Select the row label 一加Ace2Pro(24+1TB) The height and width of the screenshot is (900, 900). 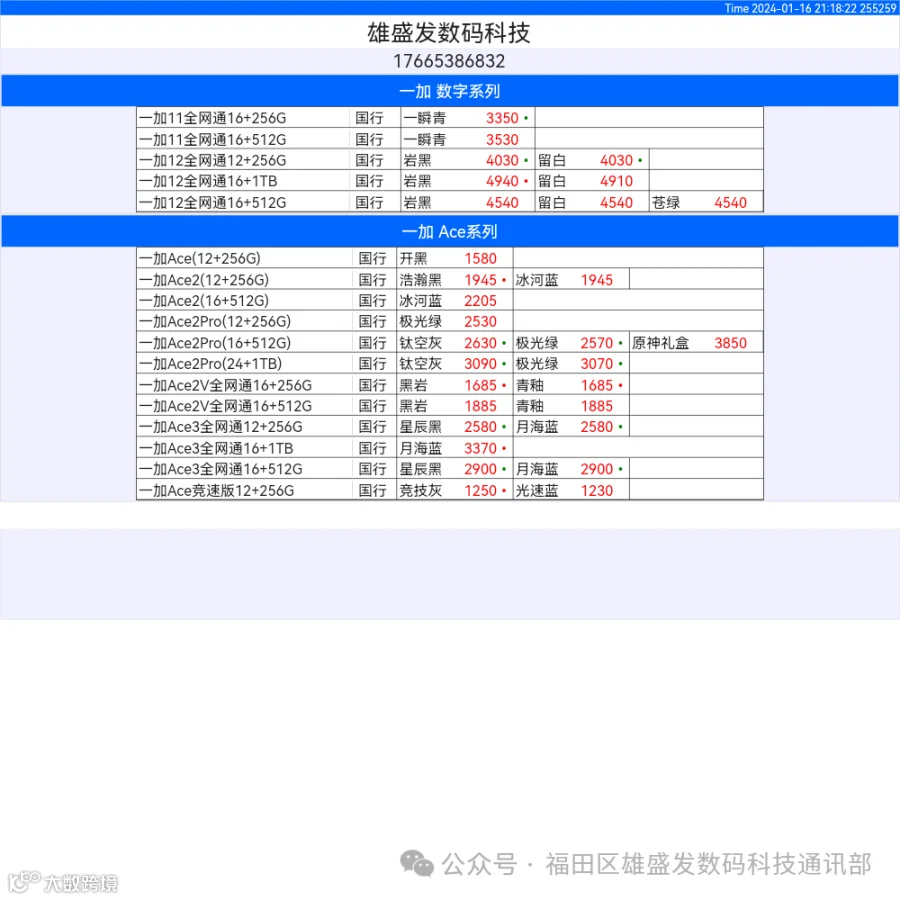point(210,364)
